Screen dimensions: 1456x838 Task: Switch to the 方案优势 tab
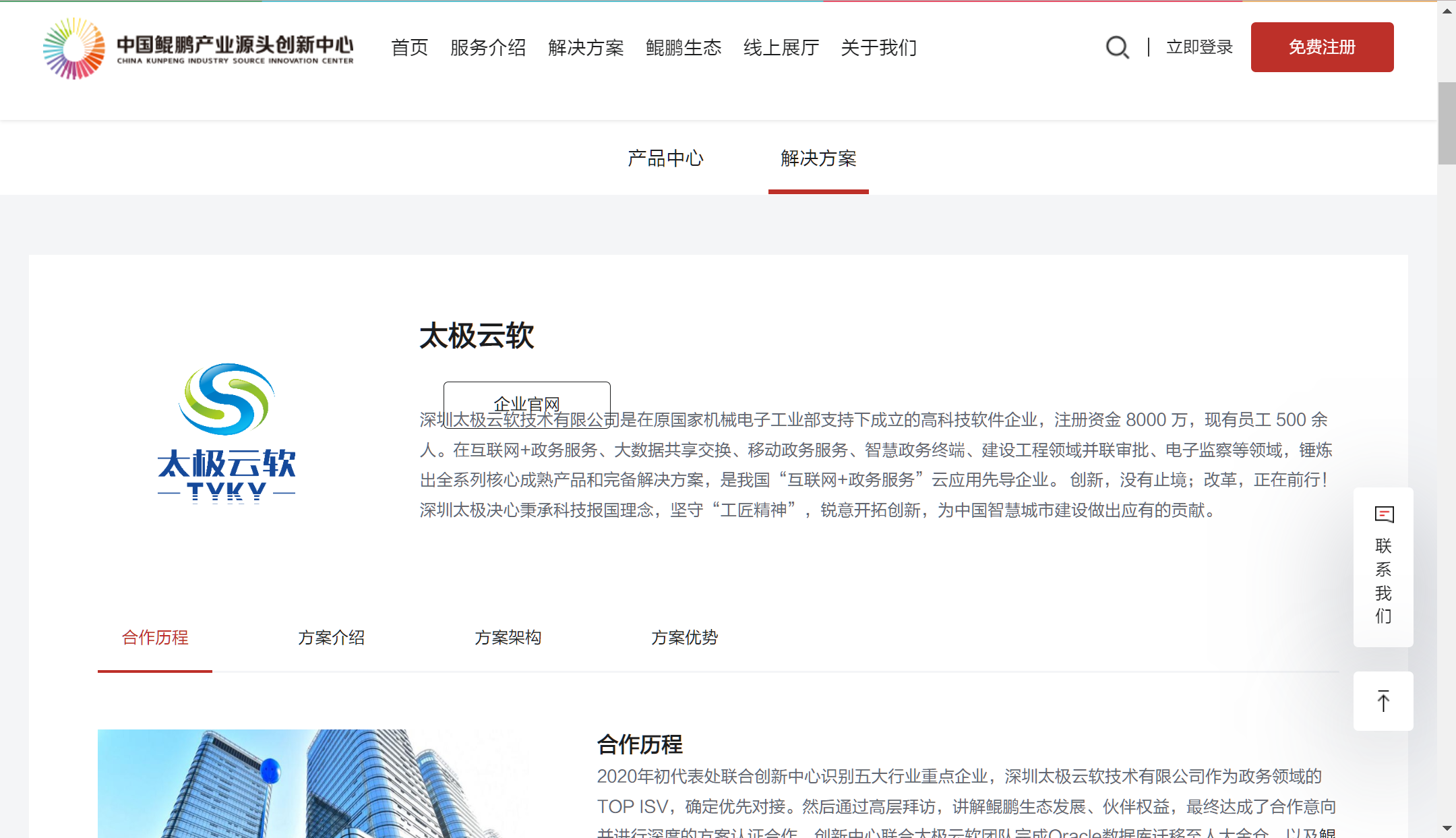pyautogui.click(x=684, y=637)
